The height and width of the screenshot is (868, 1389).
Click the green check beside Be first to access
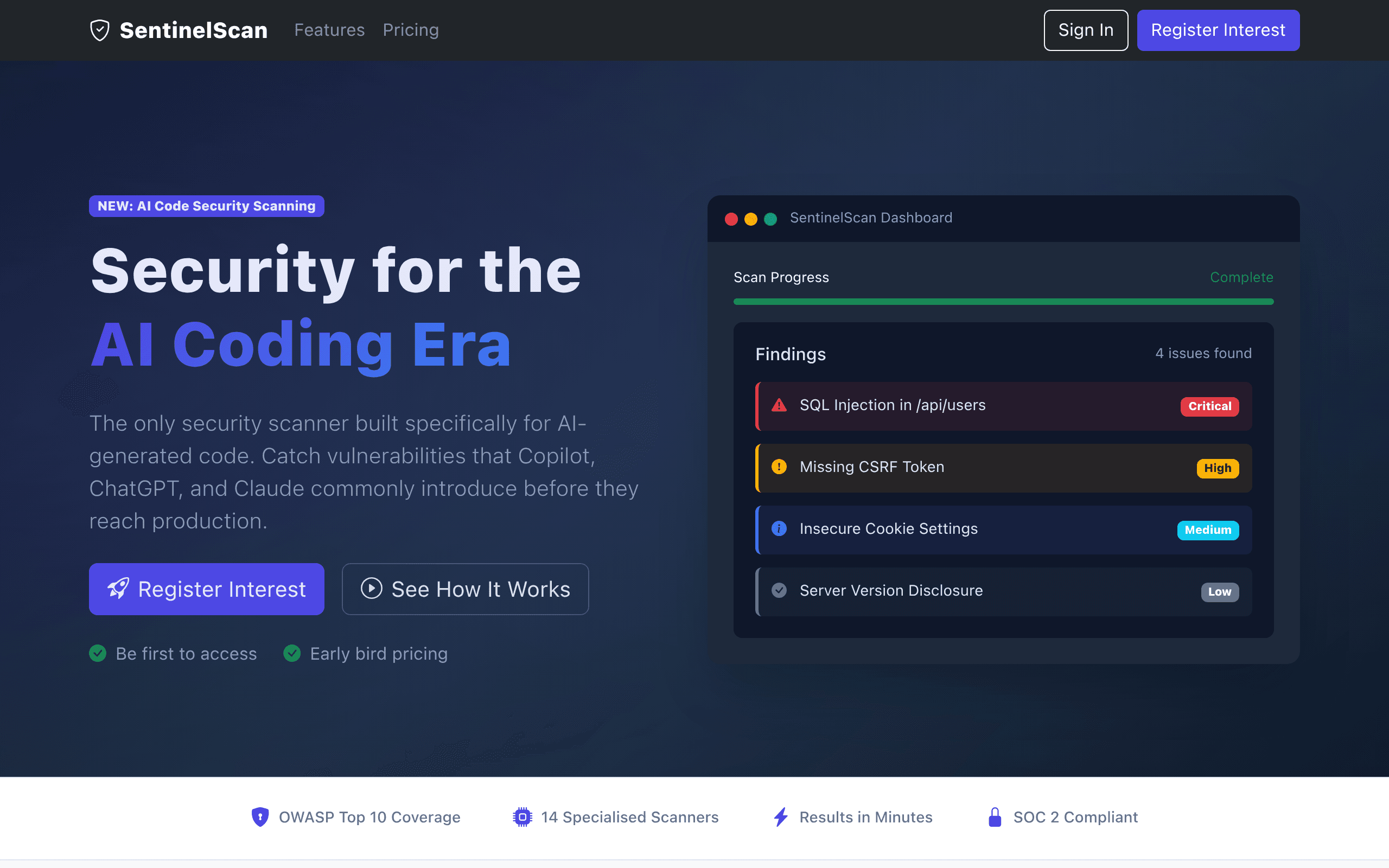click(98, 653)
